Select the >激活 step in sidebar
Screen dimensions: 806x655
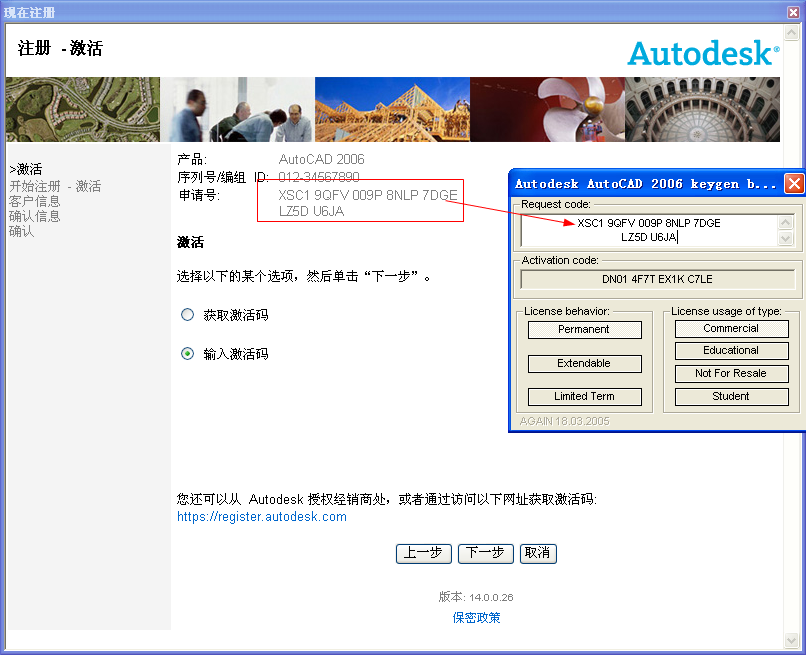[26, 169]
